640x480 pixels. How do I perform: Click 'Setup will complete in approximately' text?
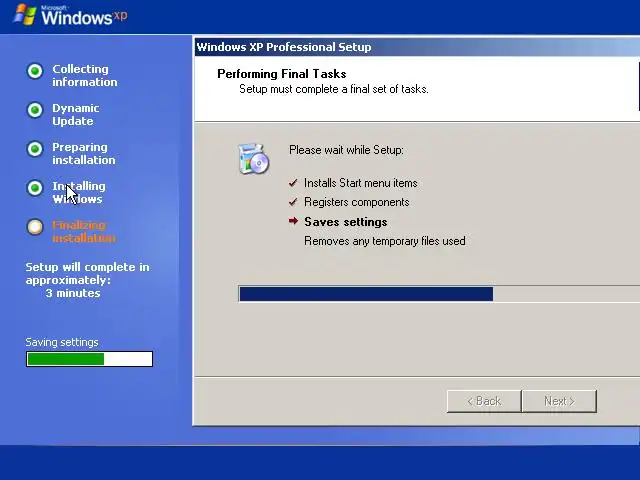[87, 273]
